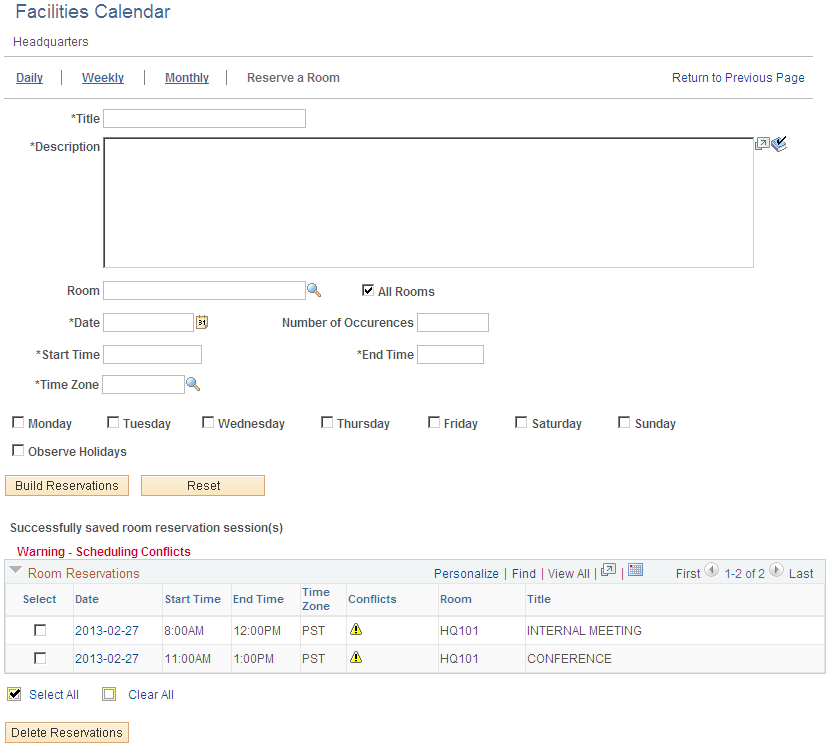Switch to the Weekly calendar view

103,78
